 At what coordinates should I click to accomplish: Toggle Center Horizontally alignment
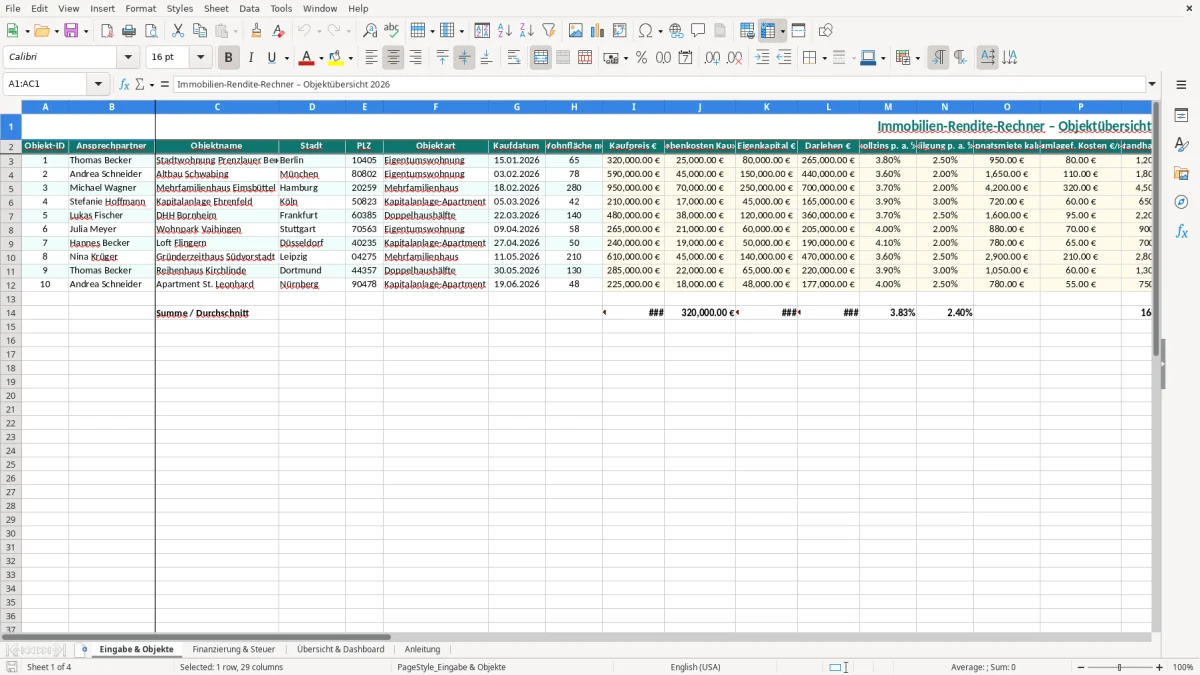point(393,58)
